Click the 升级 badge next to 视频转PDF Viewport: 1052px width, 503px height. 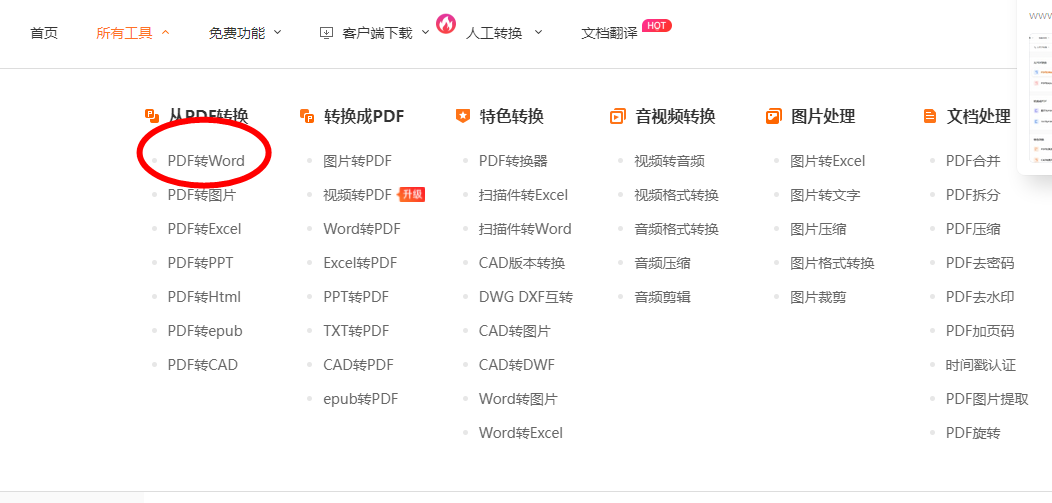click(x=412, y=195)
